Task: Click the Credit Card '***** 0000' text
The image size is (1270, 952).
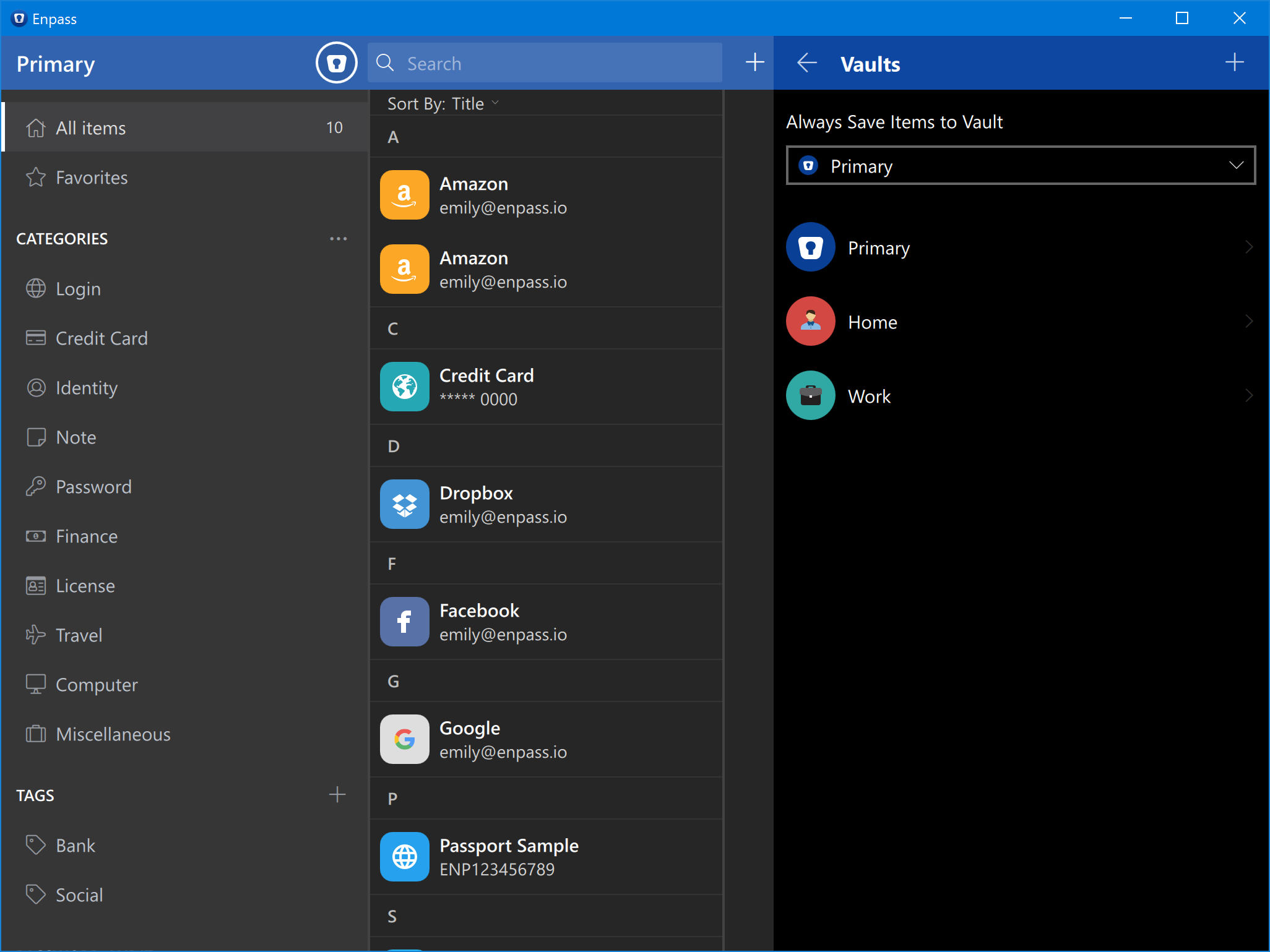Action: (478, 400)
